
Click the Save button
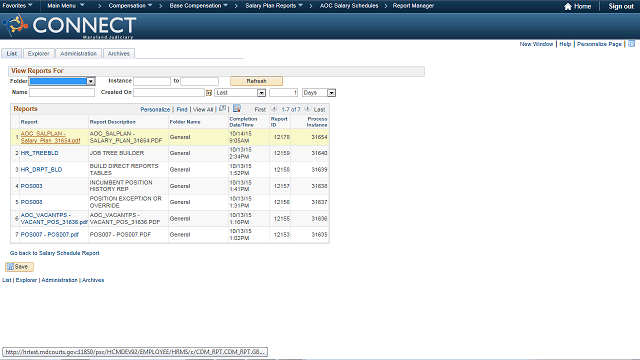click(19, 267)
